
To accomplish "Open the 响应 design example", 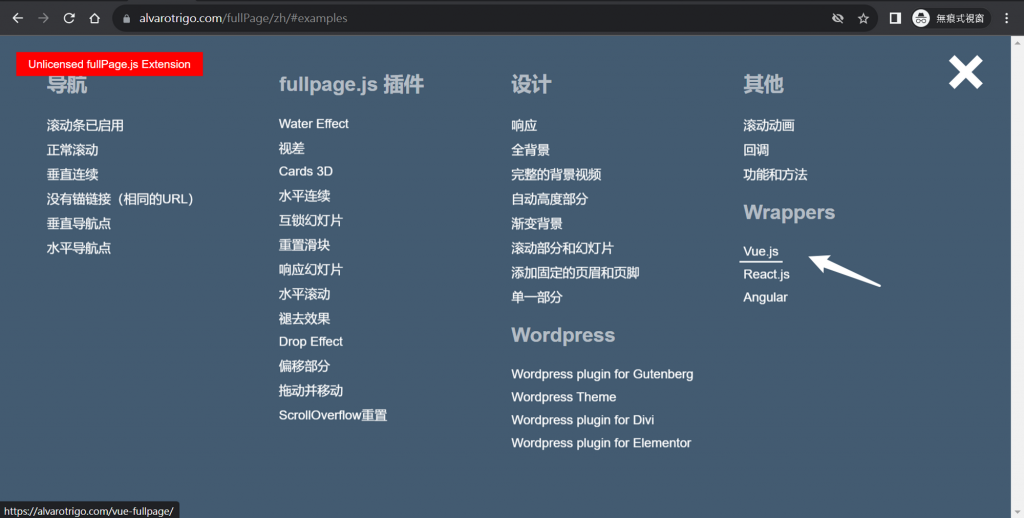I will (x=524, y=125).
